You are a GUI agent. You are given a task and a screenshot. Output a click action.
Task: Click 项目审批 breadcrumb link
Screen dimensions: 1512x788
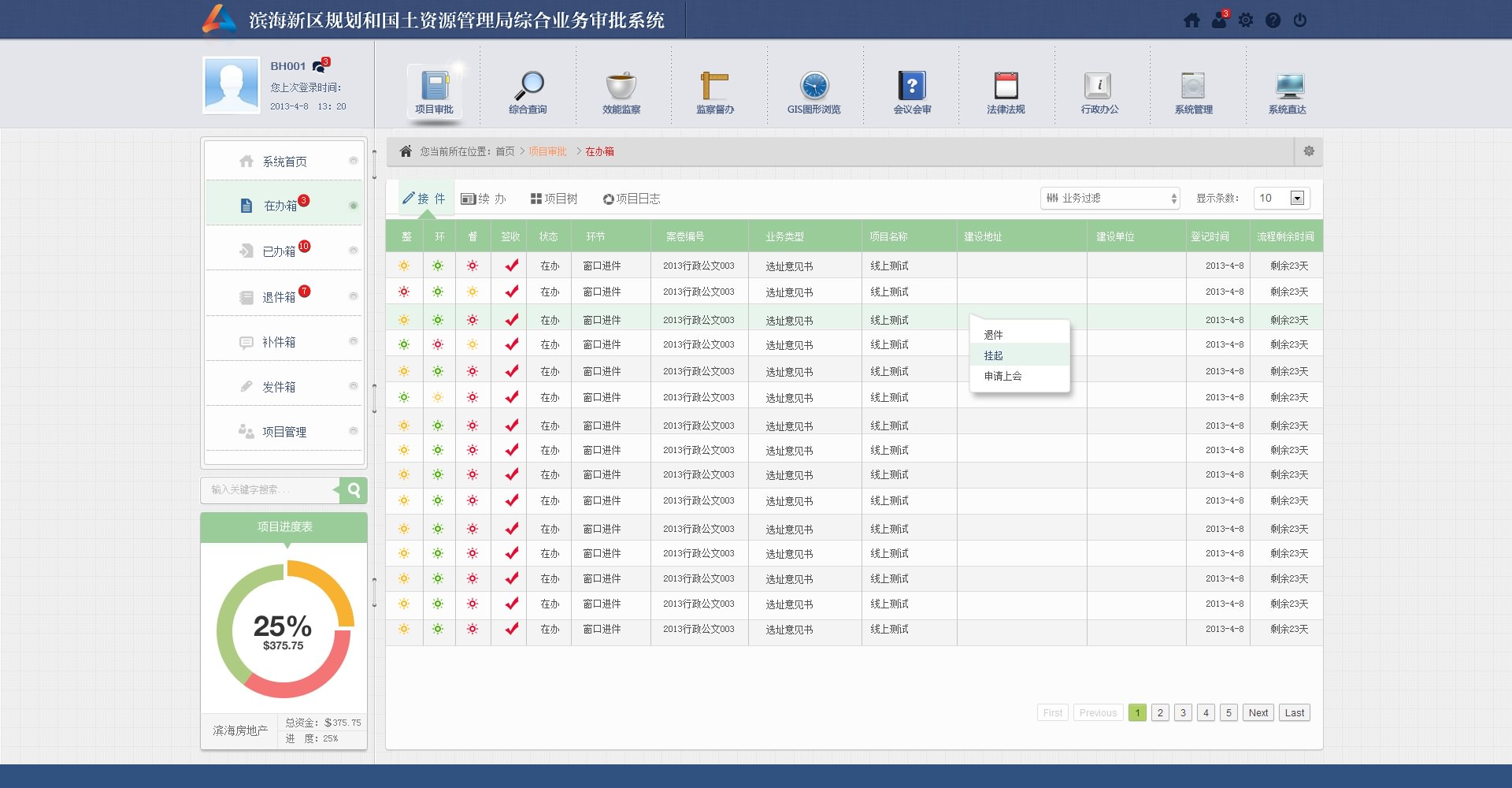[x=547, y=151]
